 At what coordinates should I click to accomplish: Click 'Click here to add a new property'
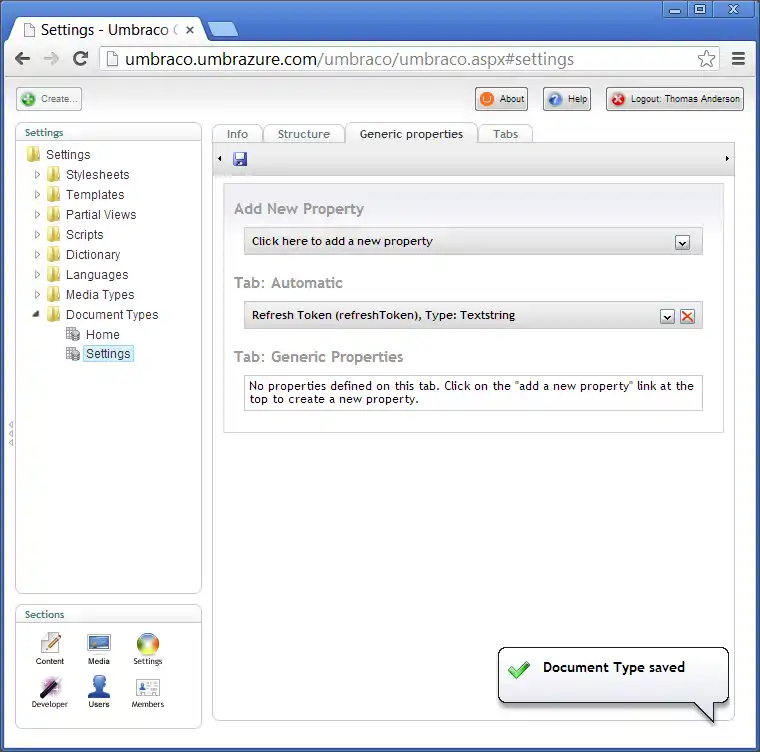pos(342,241)
